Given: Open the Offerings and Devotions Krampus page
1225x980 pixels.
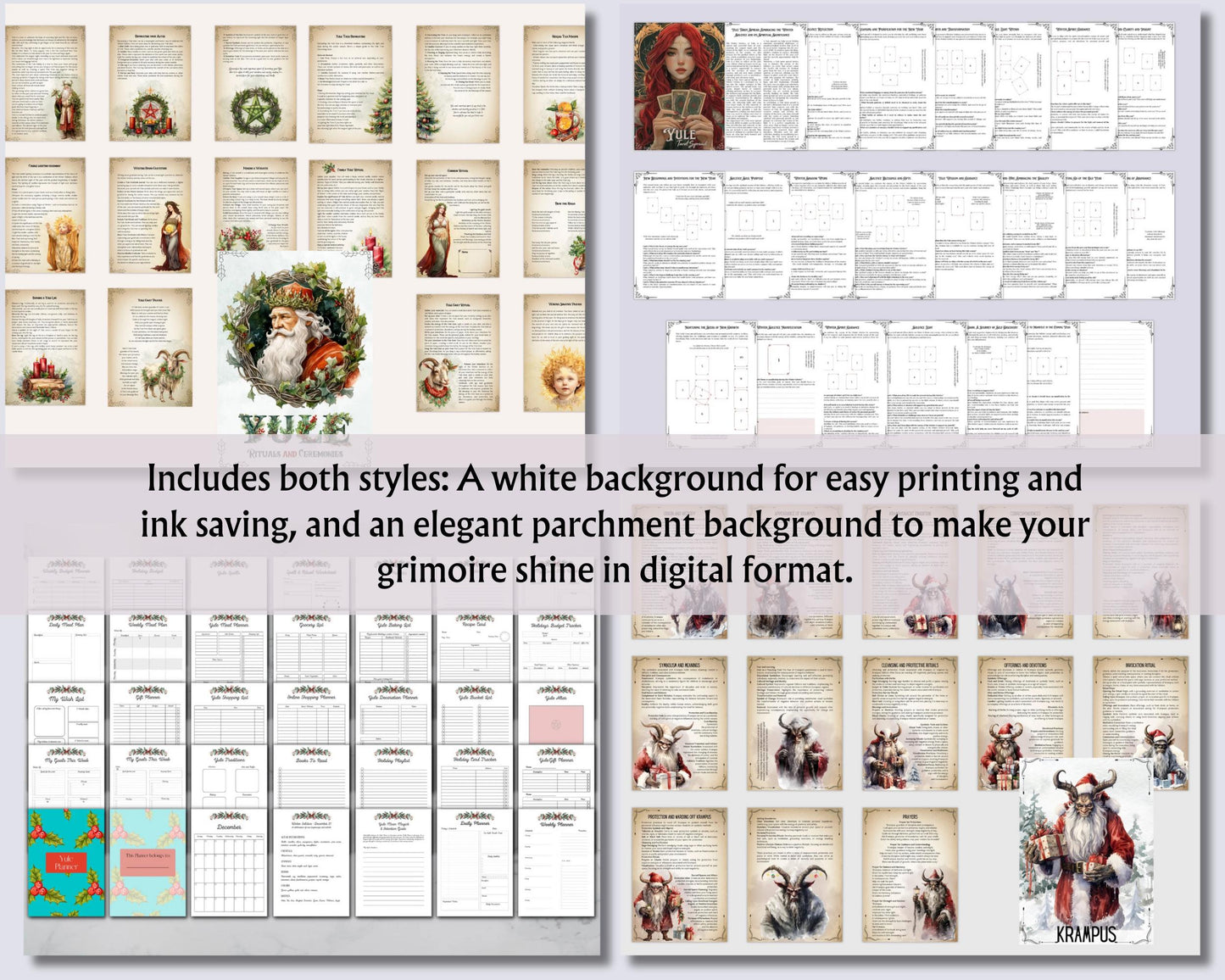Looking at the screenshot, I should click(x=1024, y=723).
